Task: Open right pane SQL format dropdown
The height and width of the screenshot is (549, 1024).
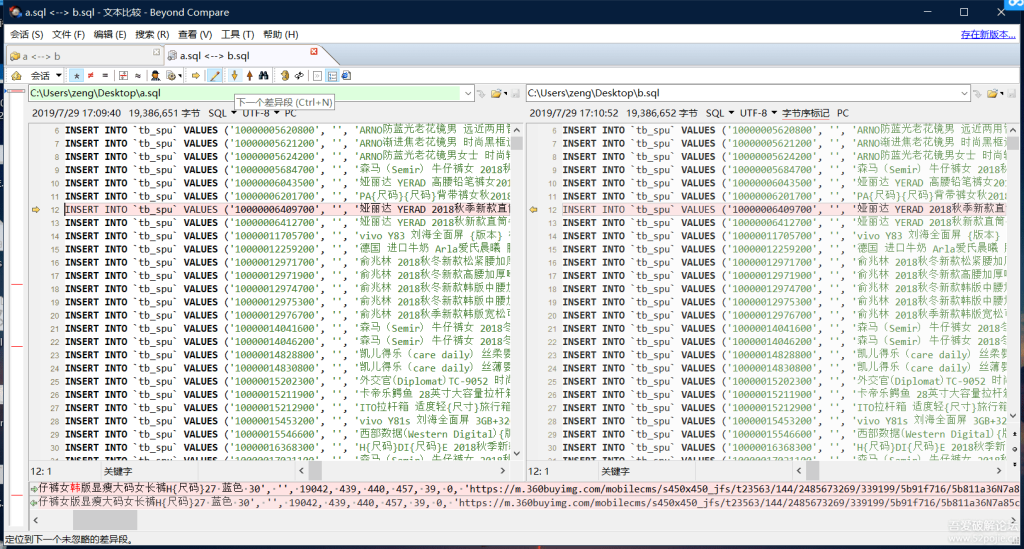Action: (x=720, y=113)
